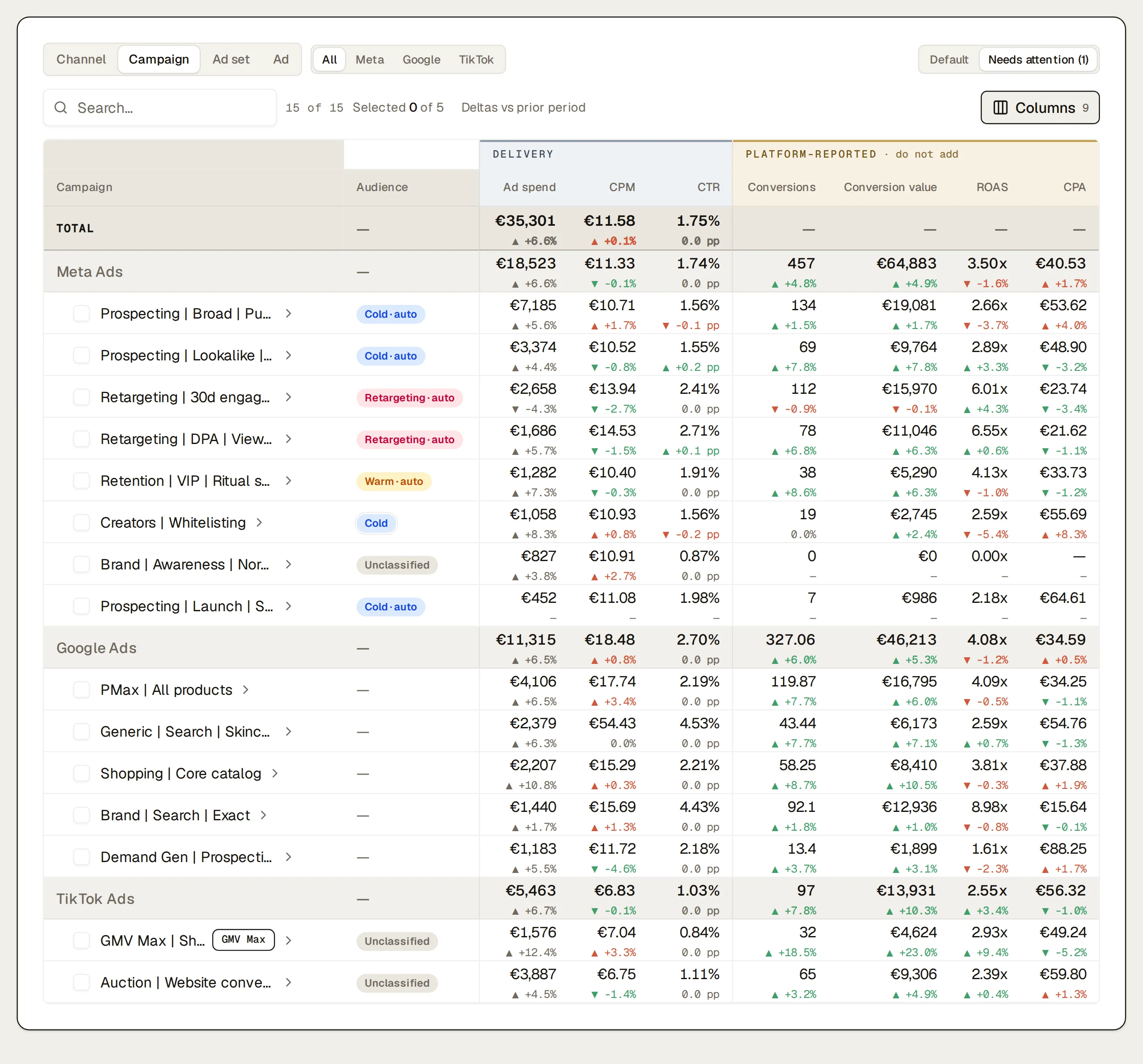Filter by Google platform
The height and width of the screenshot is (1064, 1143).
point(422,59)
